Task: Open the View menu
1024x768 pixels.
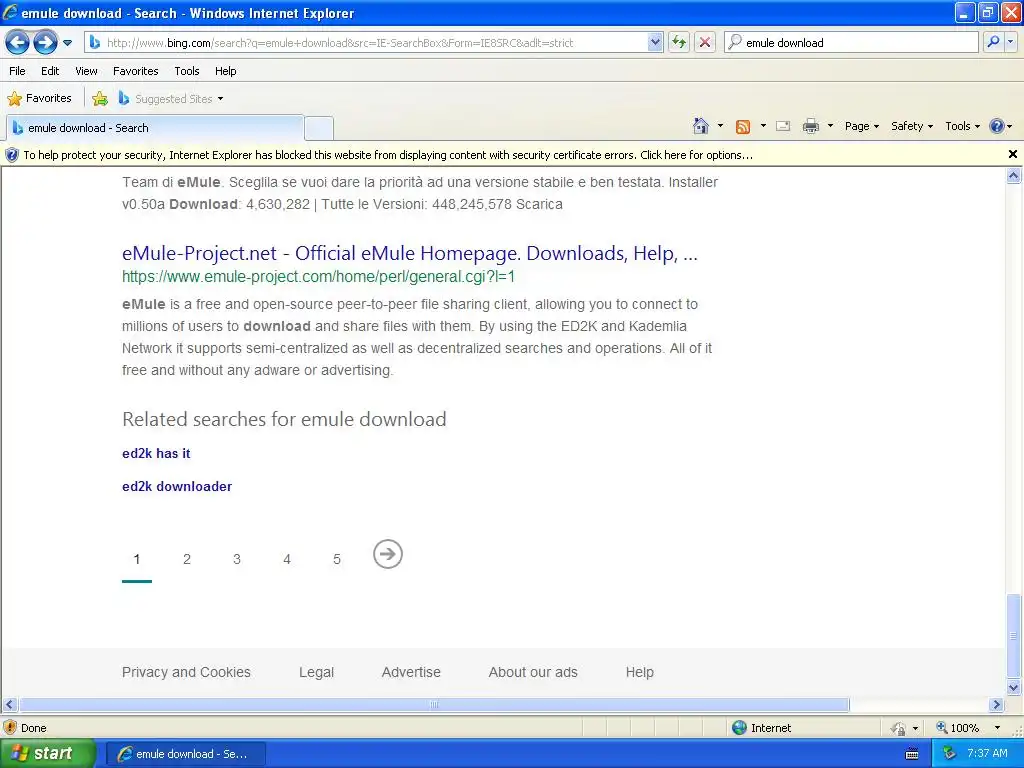Action: pyautogui.click(x=86, y=71)
